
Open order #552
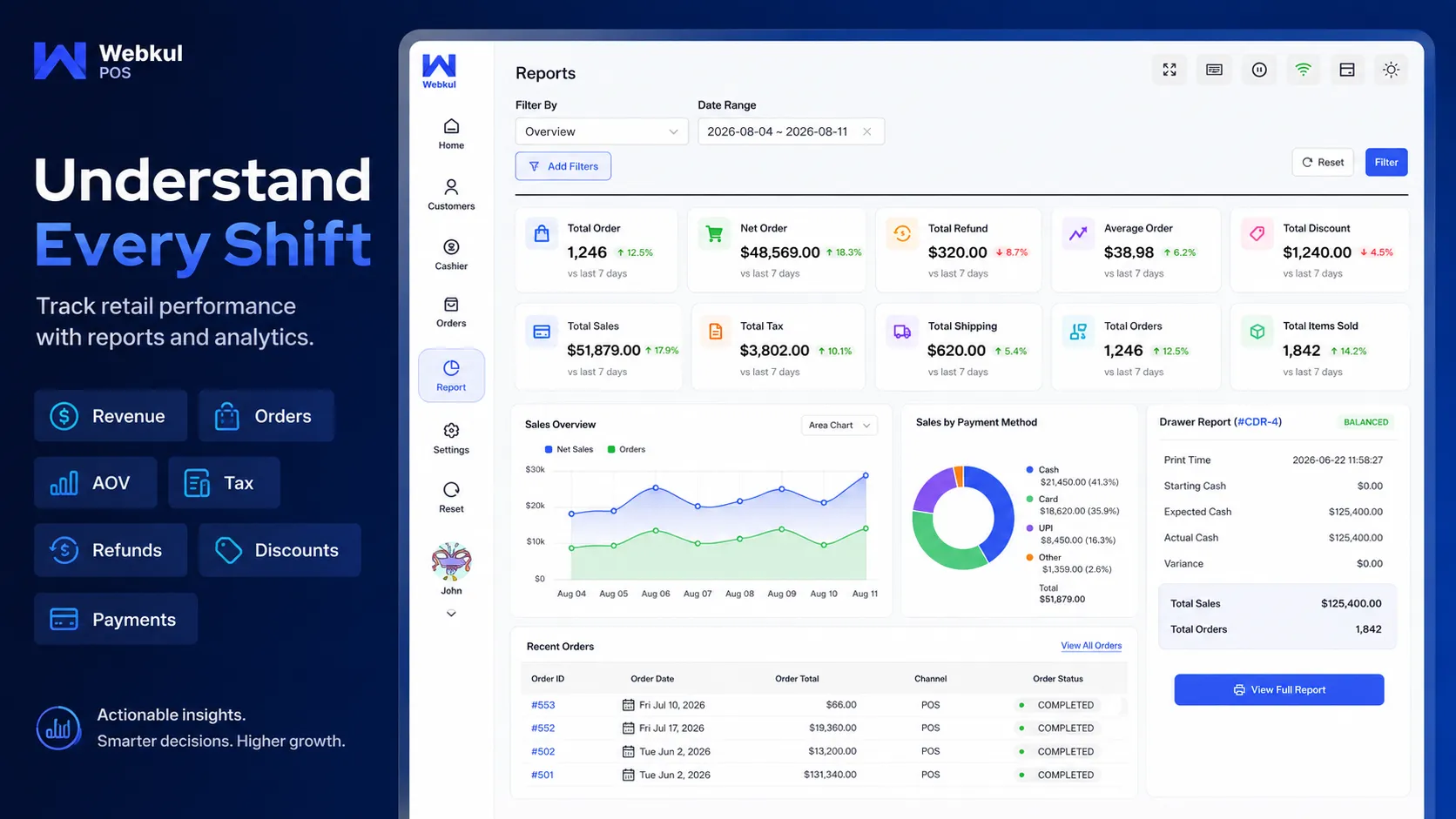point(543,728)
